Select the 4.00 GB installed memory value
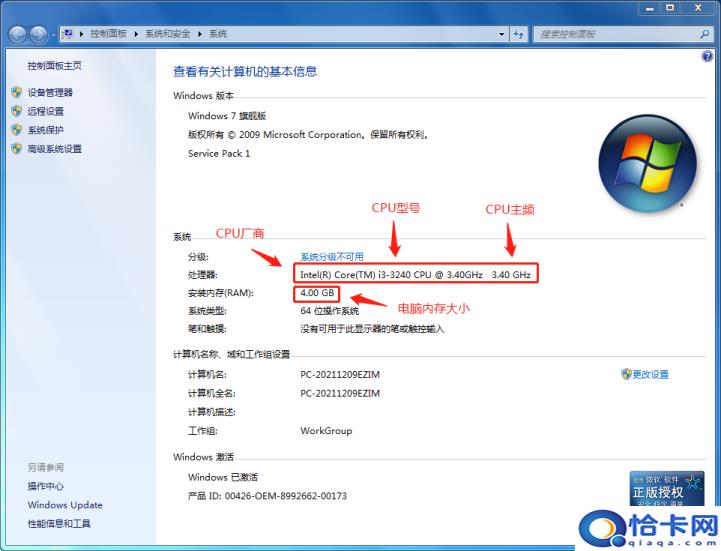The width and height of the screenshot is (721, 551). pyautogui.click(x=317, y=293)
